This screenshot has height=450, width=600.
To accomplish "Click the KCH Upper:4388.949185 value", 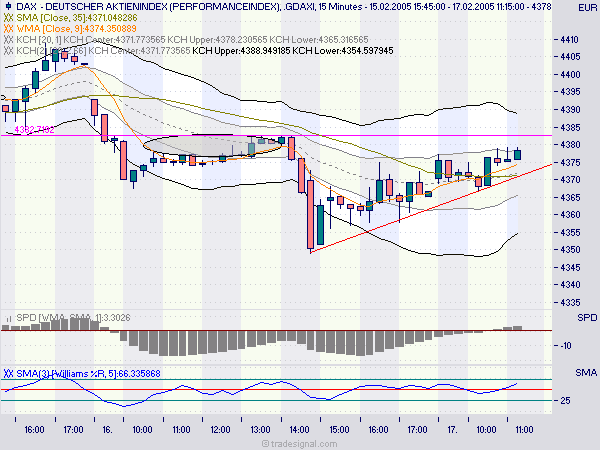I will [x=241, y=51].
